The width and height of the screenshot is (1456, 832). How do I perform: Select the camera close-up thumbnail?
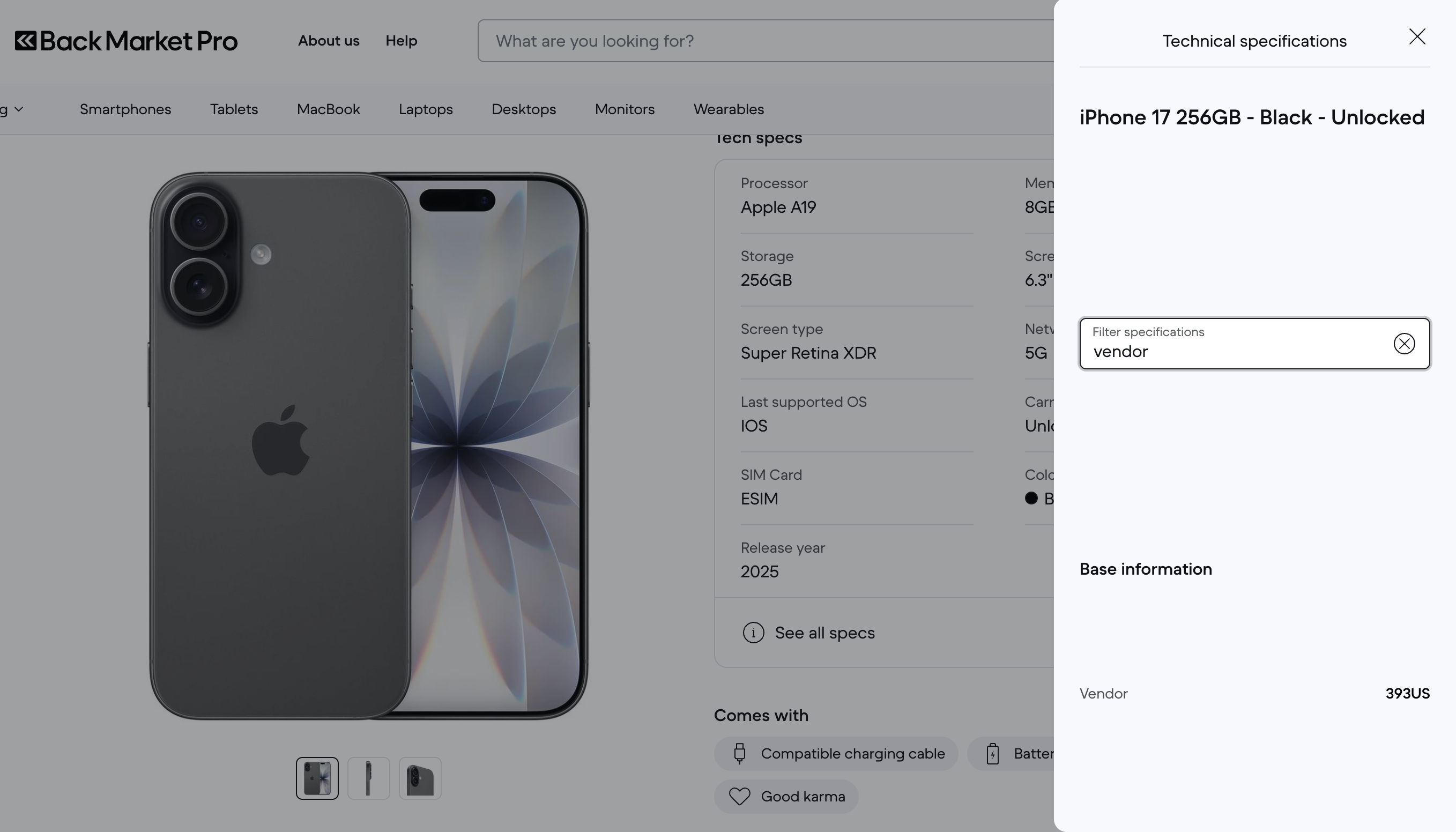(x=420, y=778)
